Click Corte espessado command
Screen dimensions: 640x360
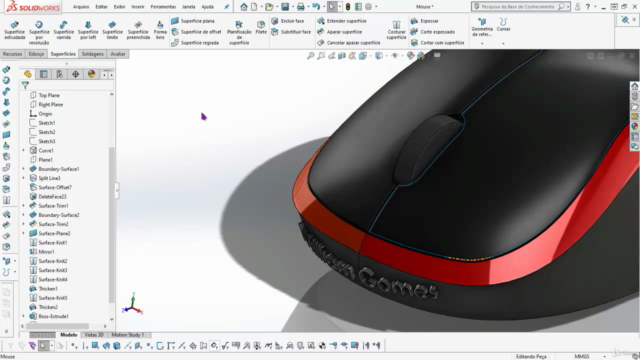tap(433, 32)
